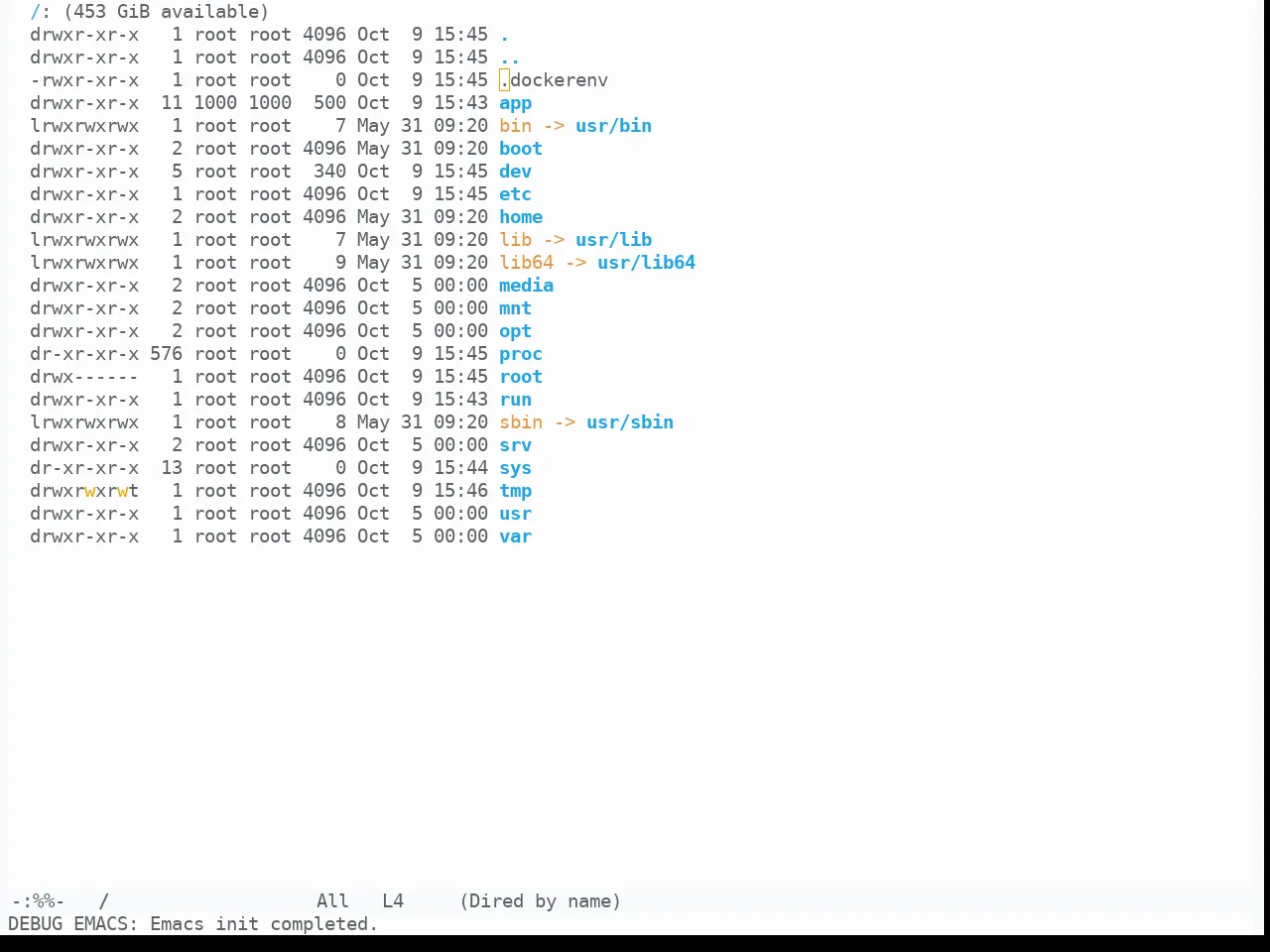
Task: Click the '/:' directory header
Action: coord(41,12)
